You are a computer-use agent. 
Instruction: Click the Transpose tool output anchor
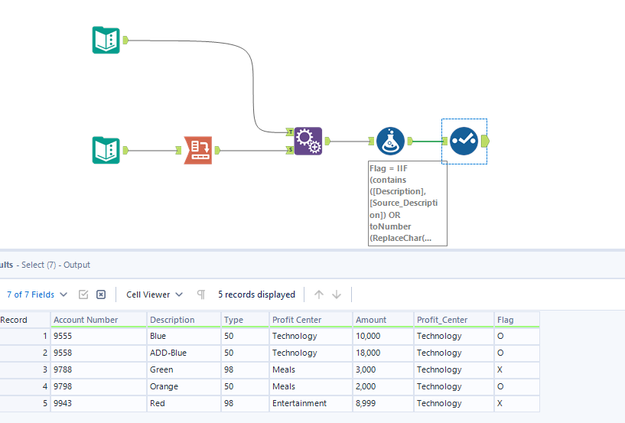pos(217,150)
